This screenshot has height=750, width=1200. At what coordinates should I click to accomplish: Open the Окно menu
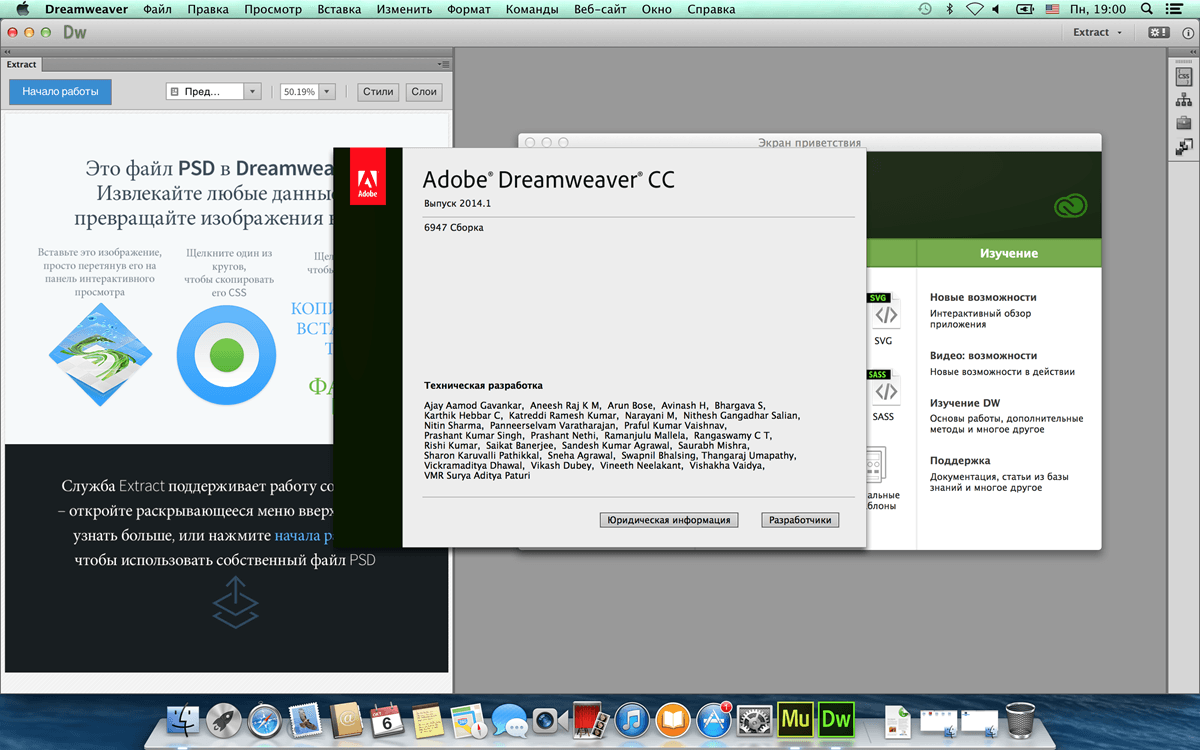(657, 9)
